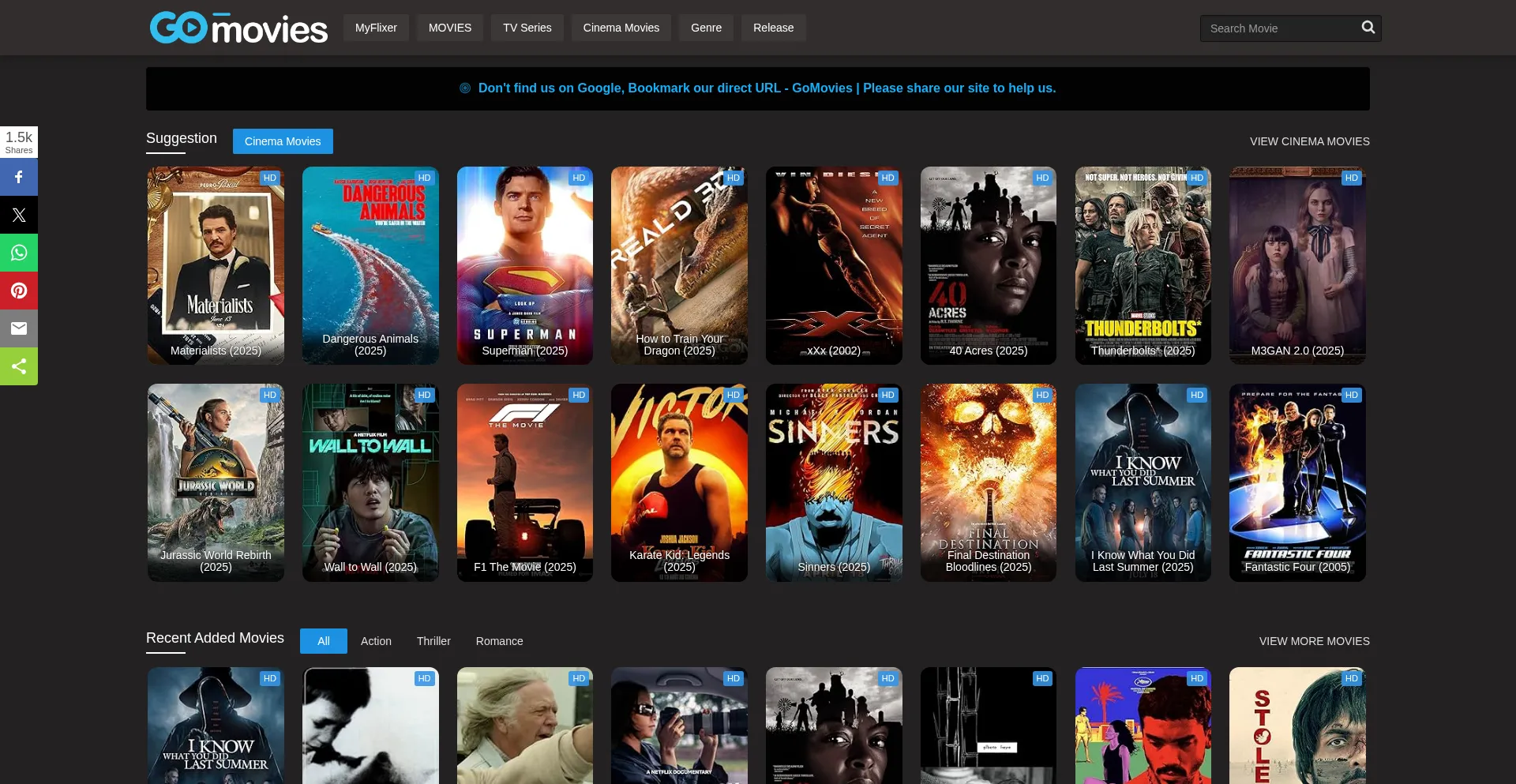Click VIEW MORE MOVIES link

coord(1315,641)
